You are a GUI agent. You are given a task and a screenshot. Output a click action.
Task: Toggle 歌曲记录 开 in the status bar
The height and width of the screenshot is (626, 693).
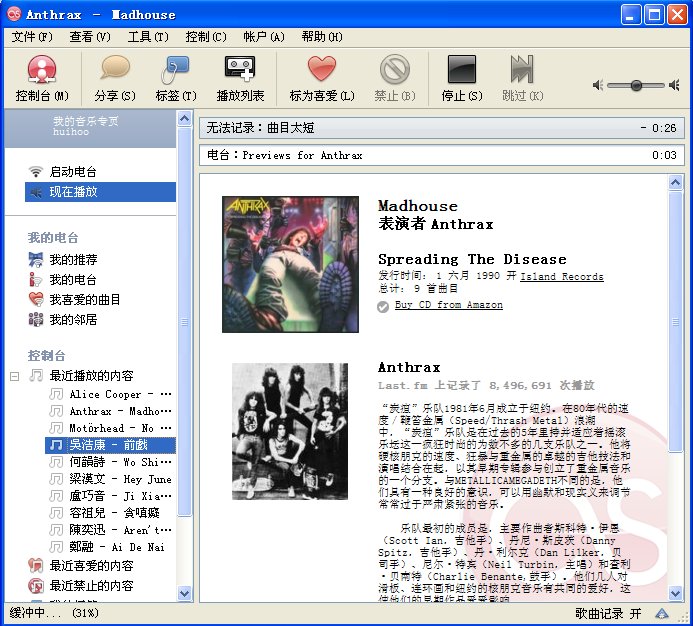coord(608,613)
